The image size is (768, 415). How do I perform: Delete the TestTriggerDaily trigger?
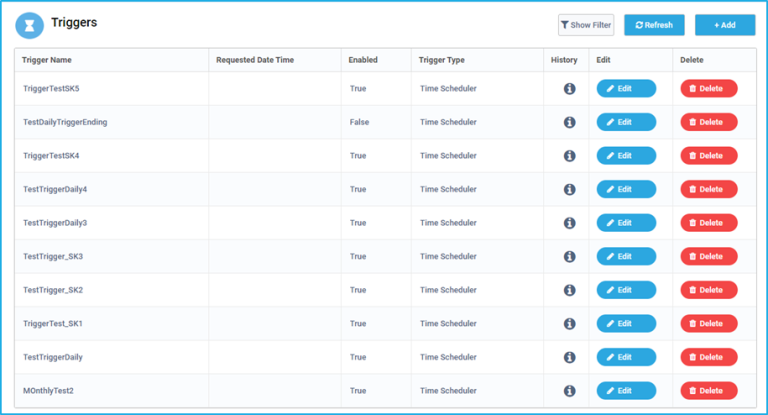coord(709,357)
